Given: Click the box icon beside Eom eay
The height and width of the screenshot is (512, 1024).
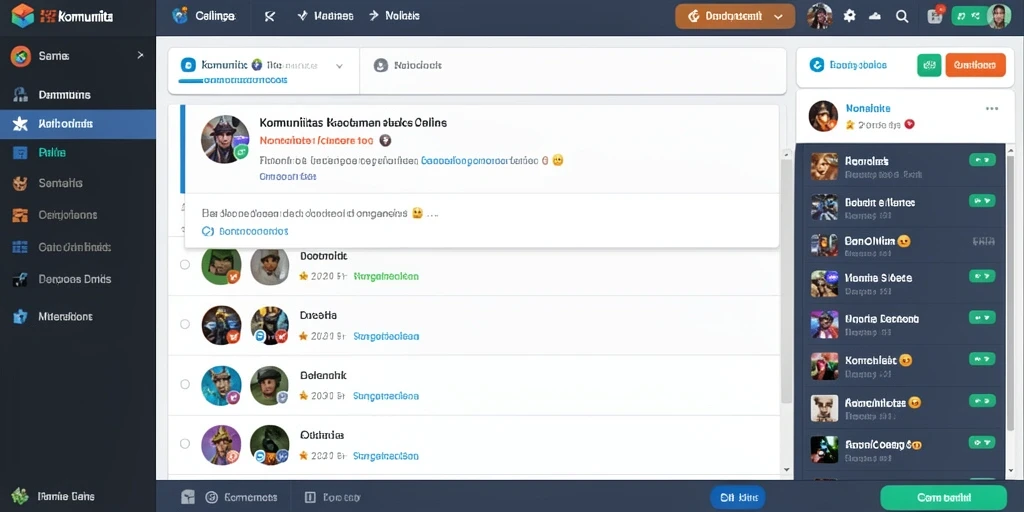Looking at the screenshot, I should click(310, 497).
